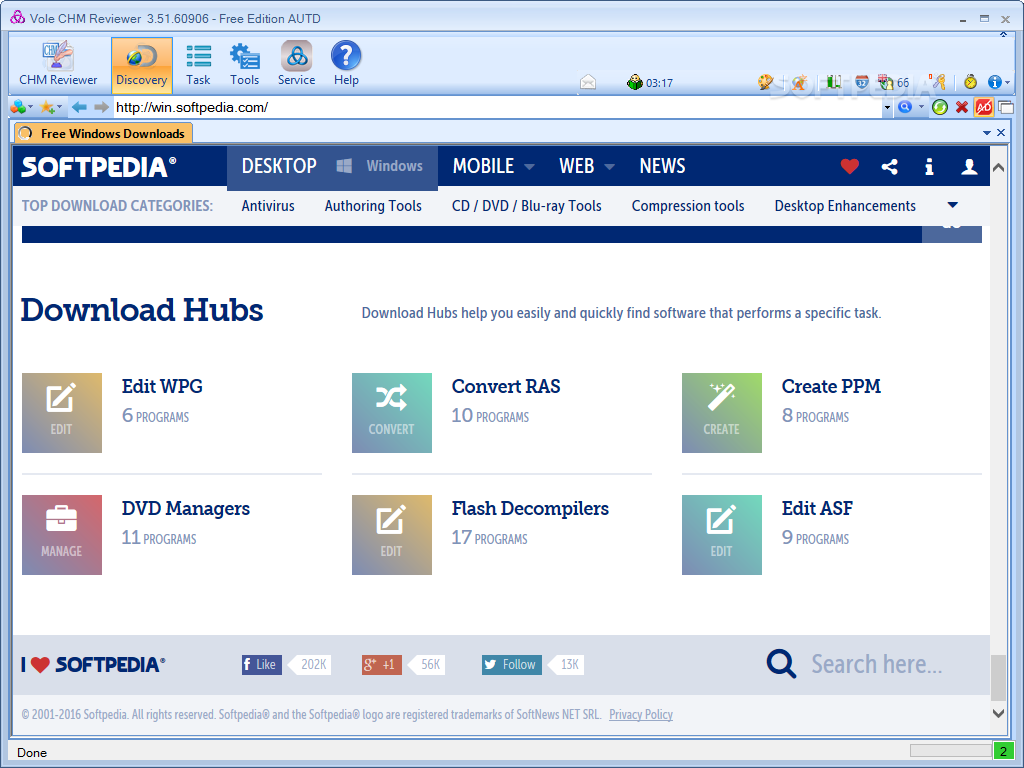Click the golden keys icon

pyautogui.click(x=937, y=82)
